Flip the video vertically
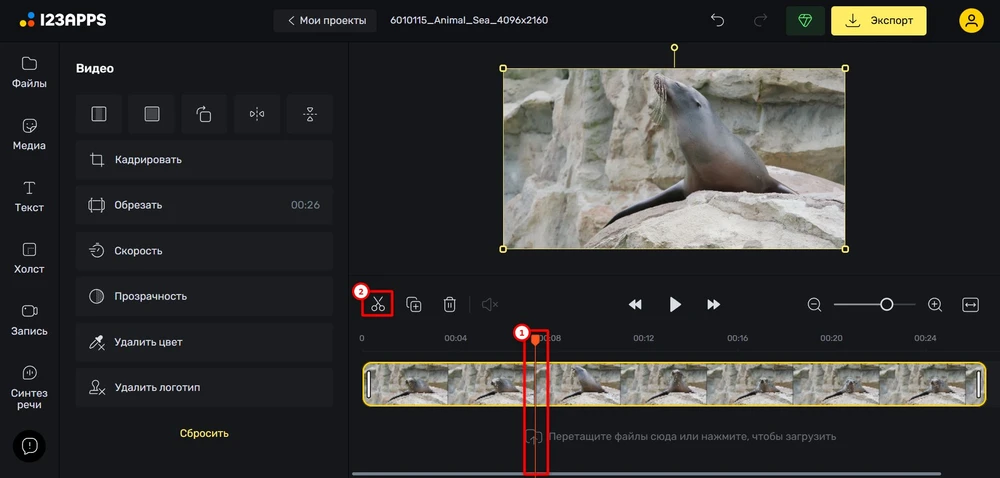The image size is (1000, 478). click(310, 114)
